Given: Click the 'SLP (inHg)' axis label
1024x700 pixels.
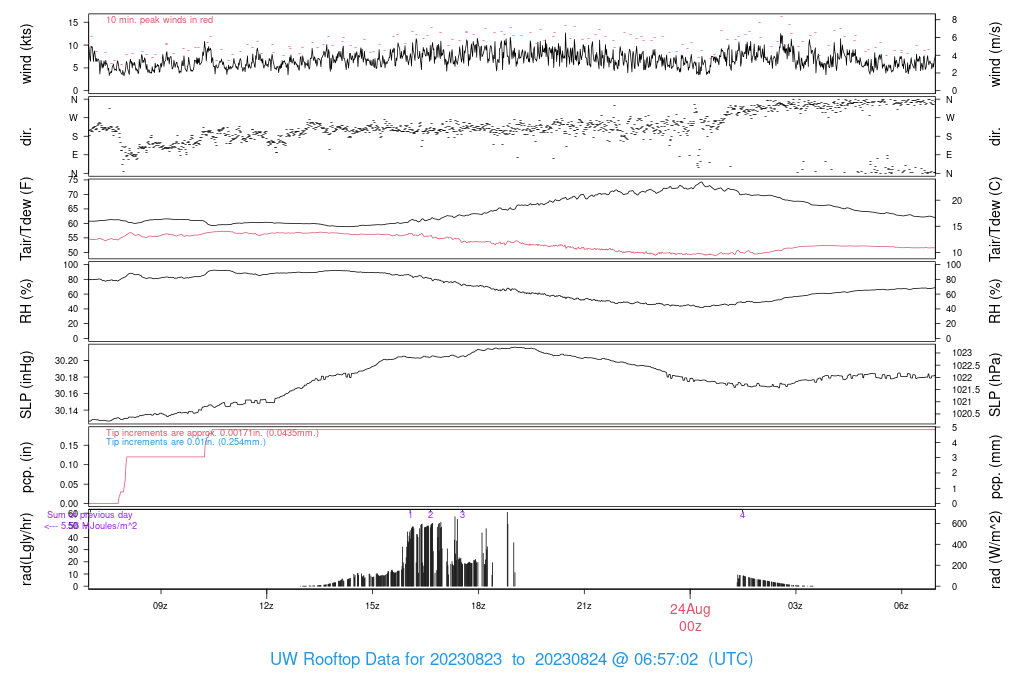Looking at the screenshot, I should (26, 385).
